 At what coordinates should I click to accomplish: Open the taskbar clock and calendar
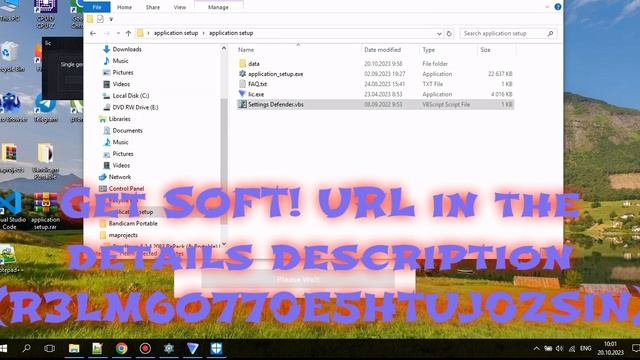point(610,349)
